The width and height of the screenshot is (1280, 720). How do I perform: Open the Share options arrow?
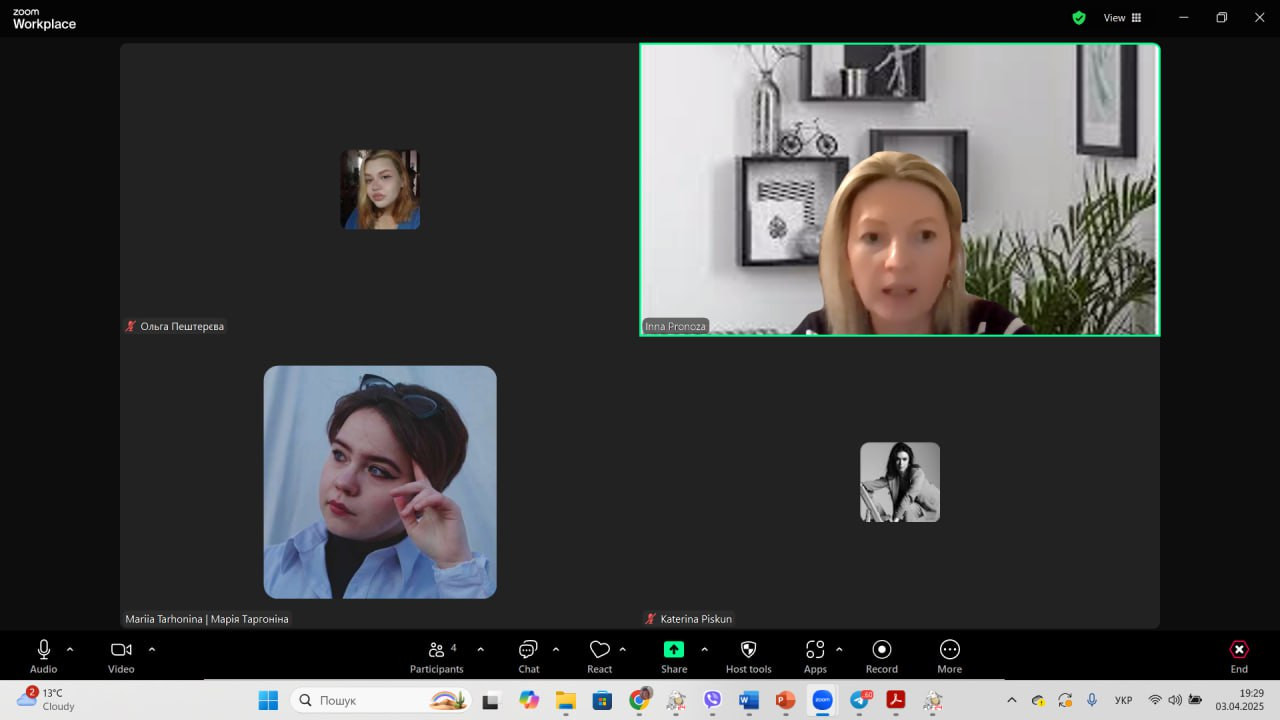click(x=704, y=649)
